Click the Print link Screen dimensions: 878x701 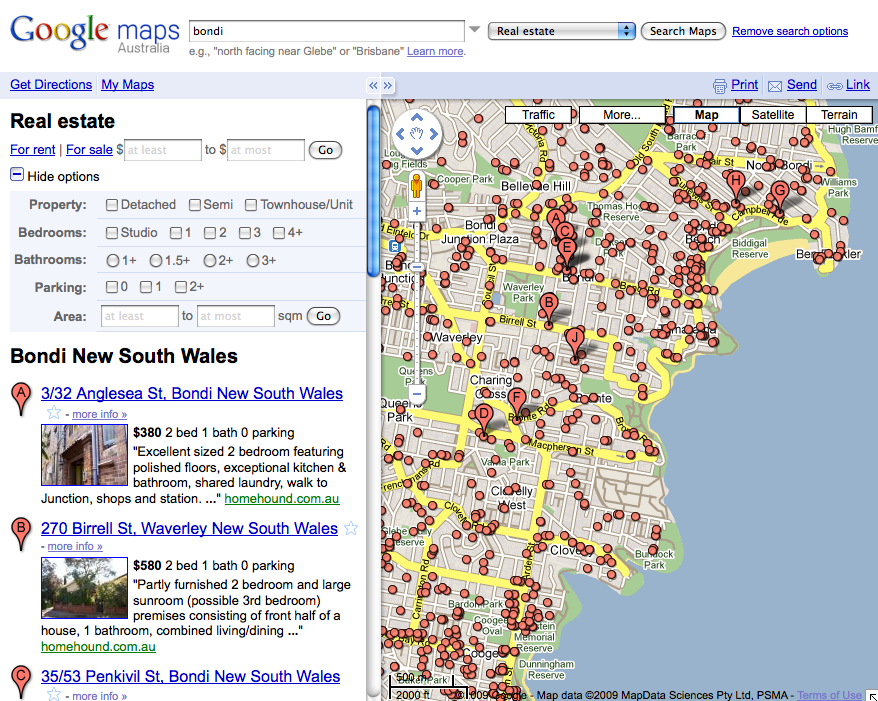pyautogui.click(x=744, y=85)
